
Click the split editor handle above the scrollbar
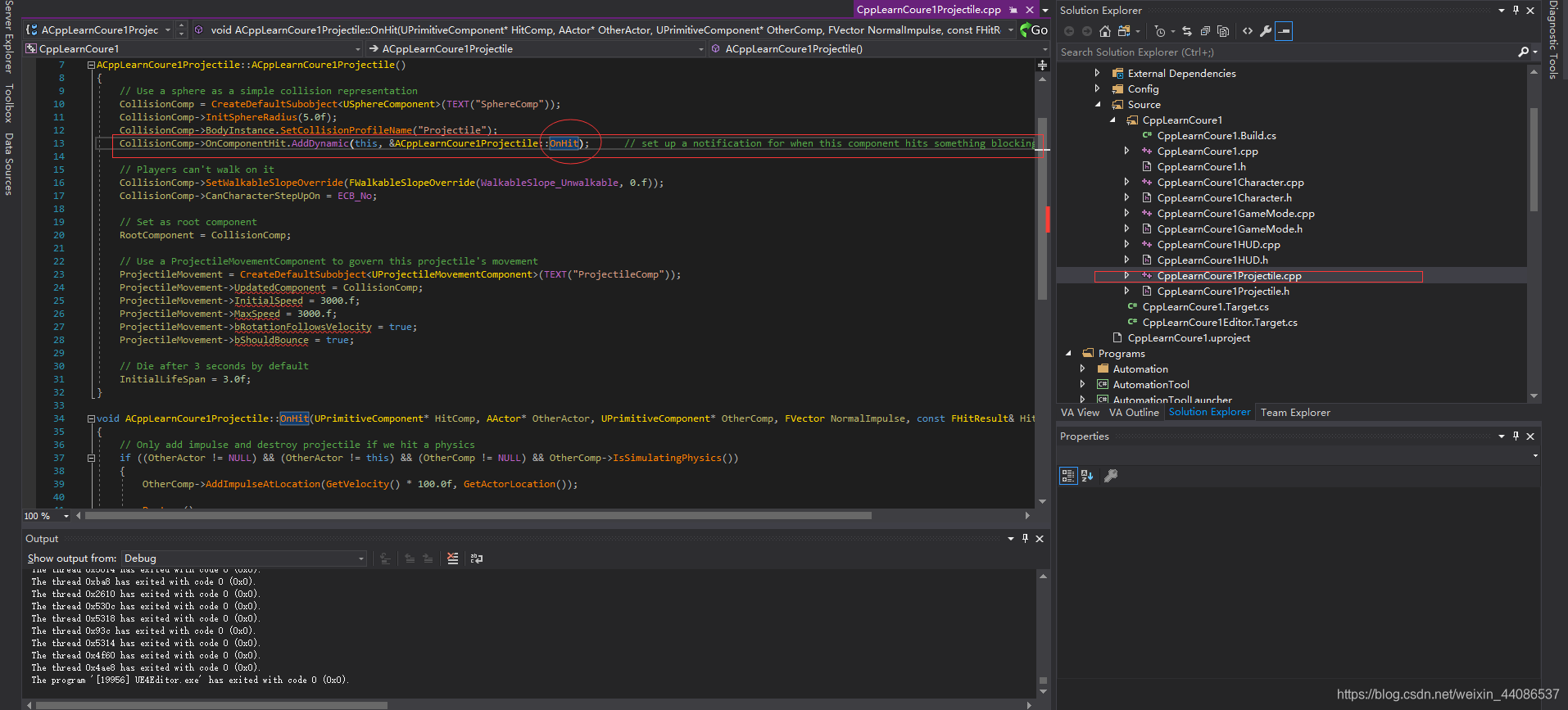pyautogui.click(x=1042, y=65)
